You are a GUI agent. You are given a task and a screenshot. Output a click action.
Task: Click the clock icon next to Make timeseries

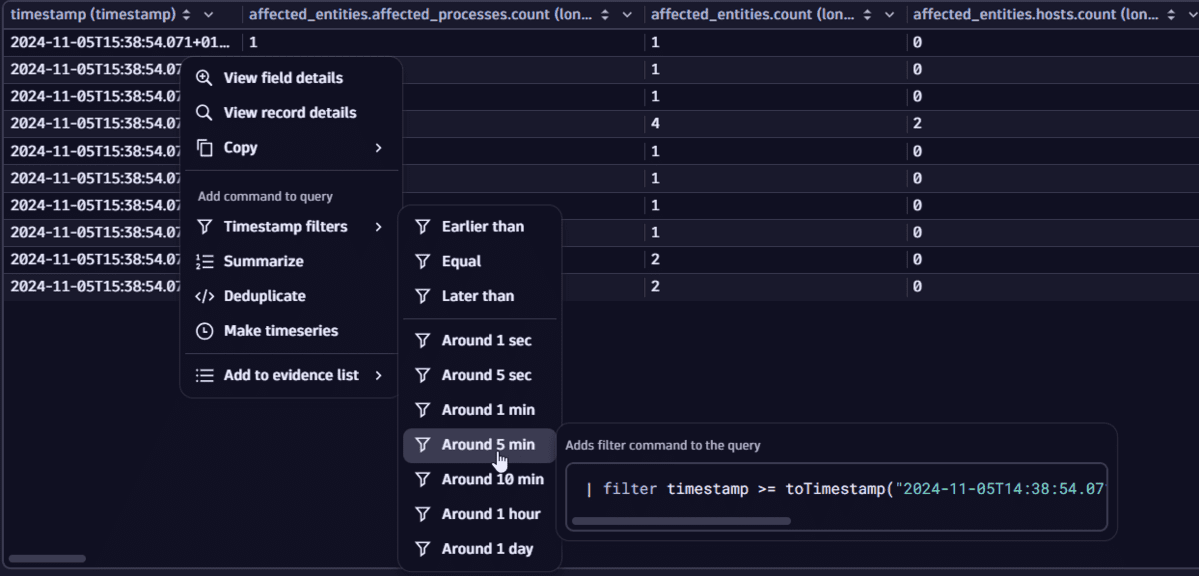pyautogui.click(x=203, y=331)
